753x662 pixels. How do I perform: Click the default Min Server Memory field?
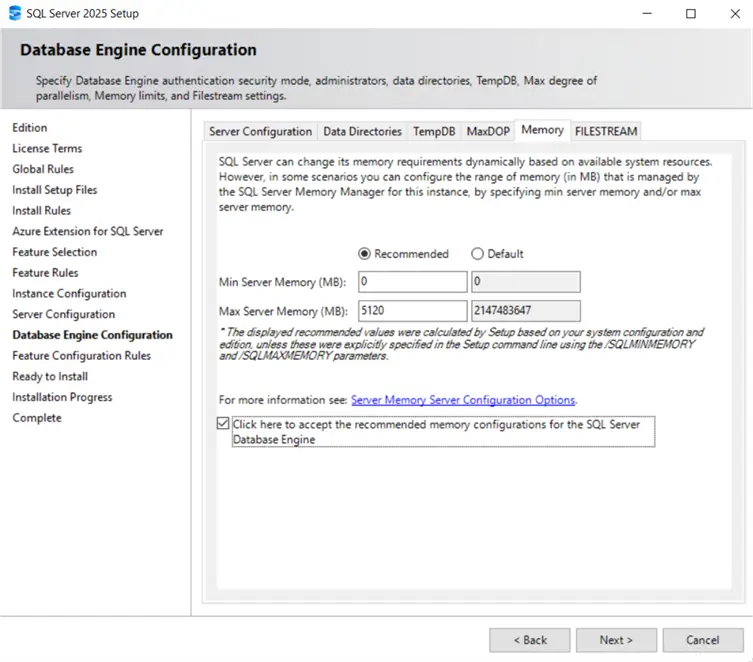coord(526,282)
